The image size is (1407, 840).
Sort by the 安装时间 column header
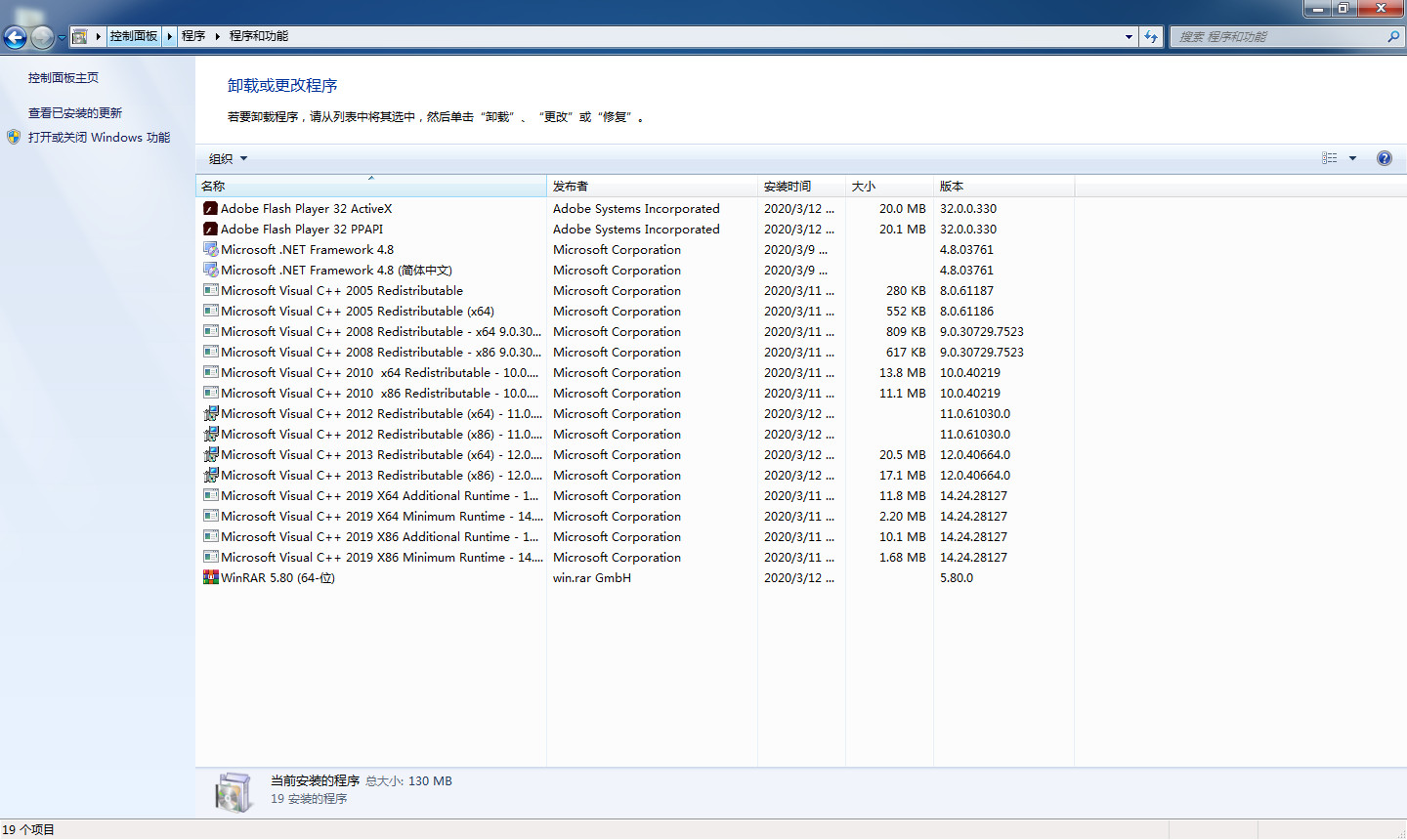click(x=801, y=186)
